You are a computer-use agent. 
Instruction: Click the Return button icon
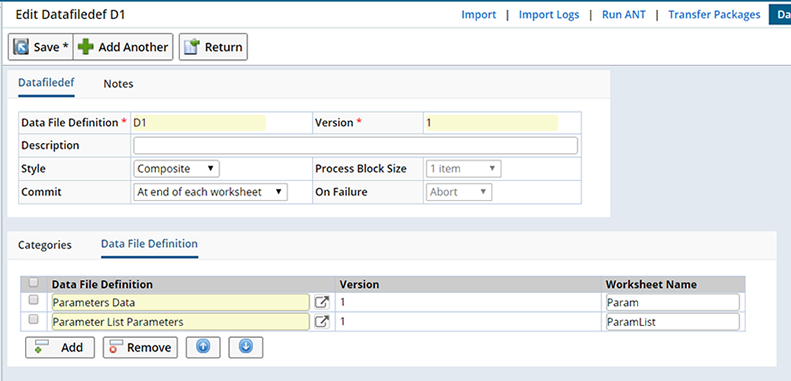click(x=192, y=47)
